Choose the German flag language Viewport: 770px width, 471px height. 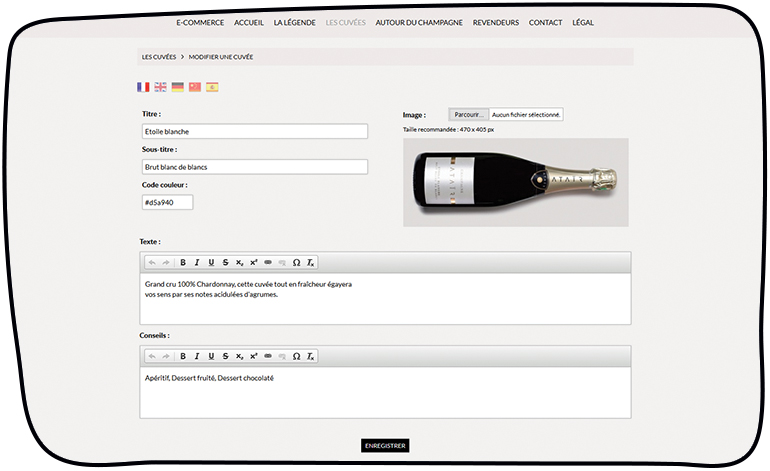pyautogui.click(x=177, y=87)
